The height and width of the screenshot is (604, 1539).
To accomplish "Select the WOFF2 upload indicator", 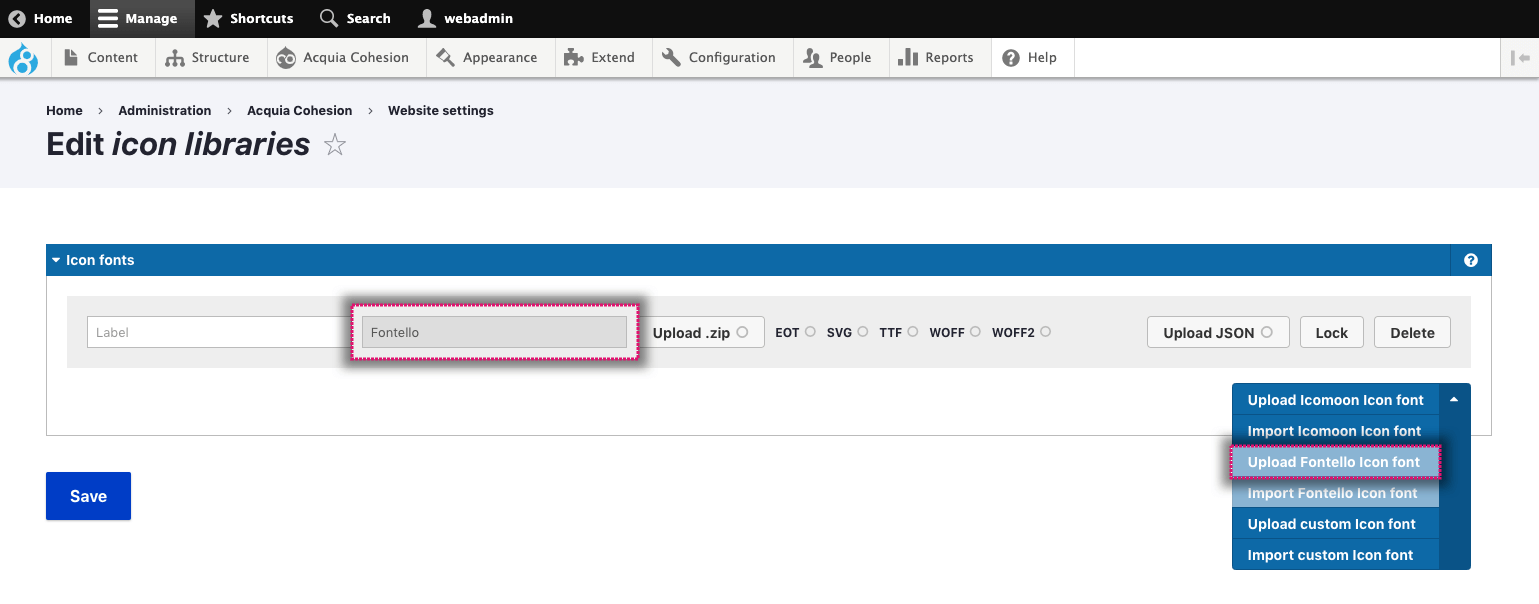I will (x=1045, y=331).
